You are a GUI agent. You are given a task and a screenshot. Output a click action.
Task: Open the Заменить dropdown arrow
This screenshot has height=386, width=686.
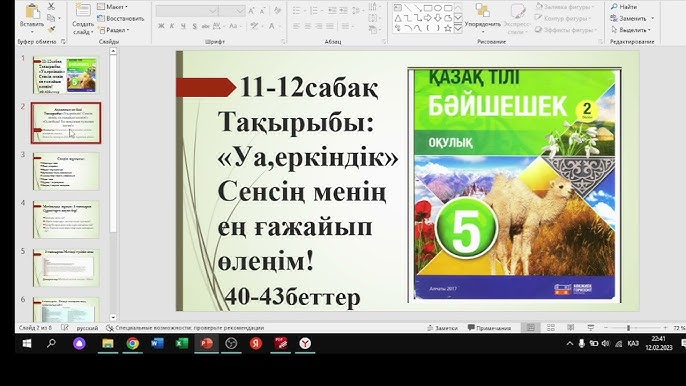coord(653,18)
